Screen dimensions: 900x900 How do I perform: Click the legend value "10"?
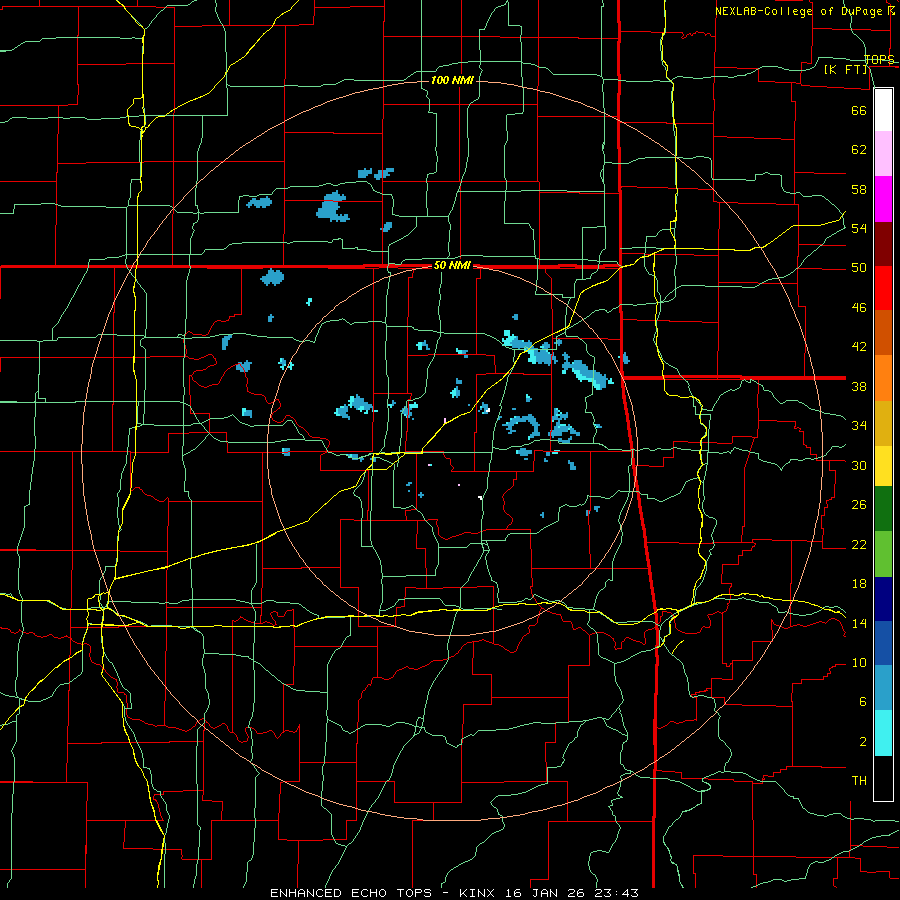(x=859, y=662)
